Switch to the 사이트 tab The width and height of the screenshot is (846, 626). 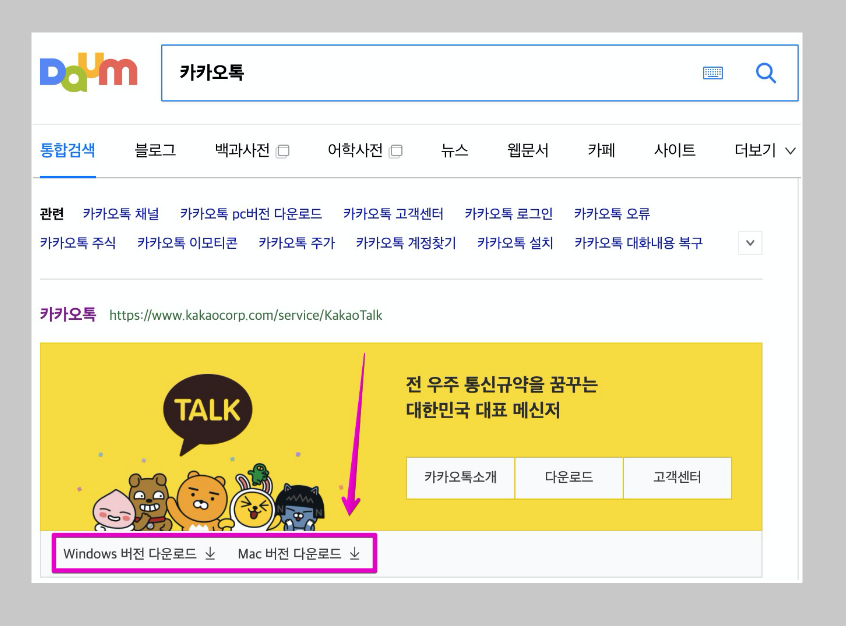(674, 150)
